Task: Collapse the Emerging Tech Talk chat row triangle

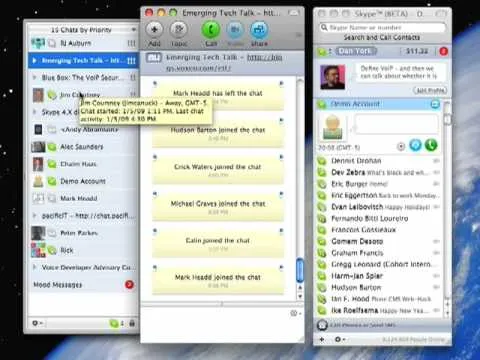Action: (34, 61)
